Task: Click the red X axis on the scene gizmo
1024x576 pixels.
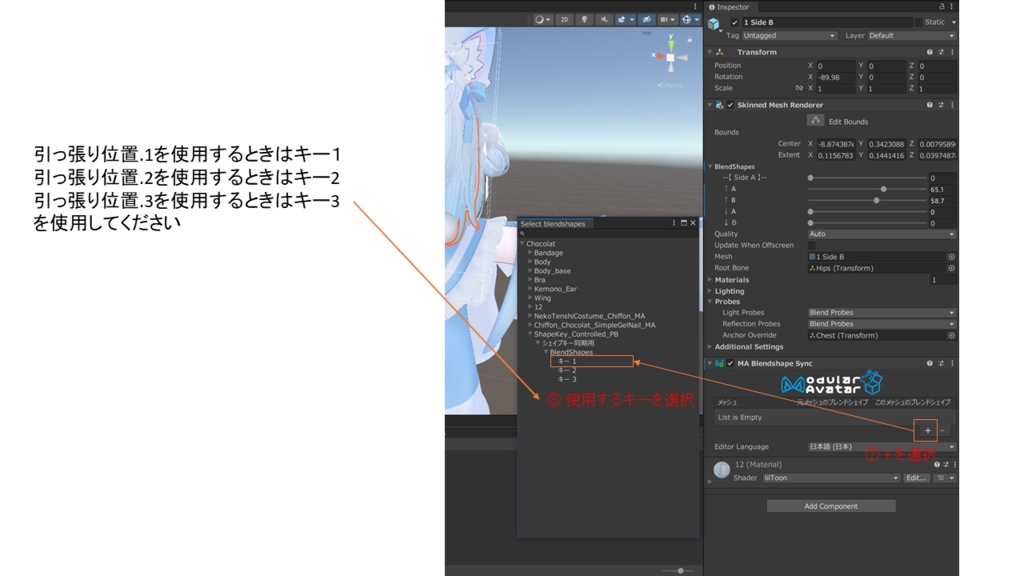Action: click(658, 56)
